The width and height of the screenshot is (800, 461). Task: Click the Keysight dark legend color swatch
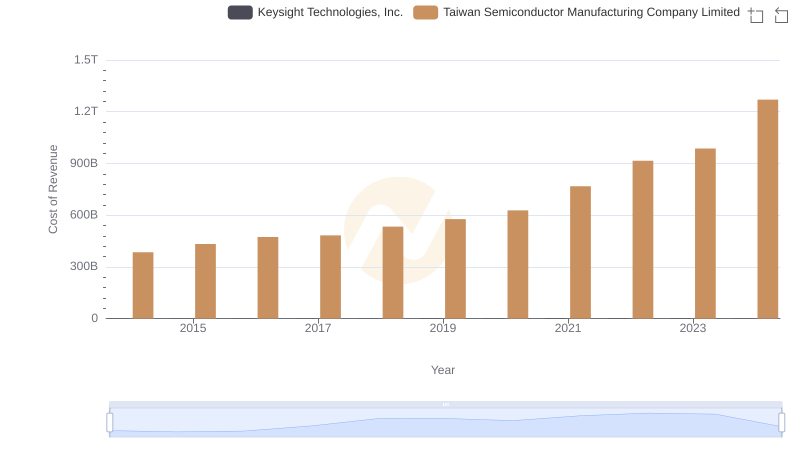[240, 12]
